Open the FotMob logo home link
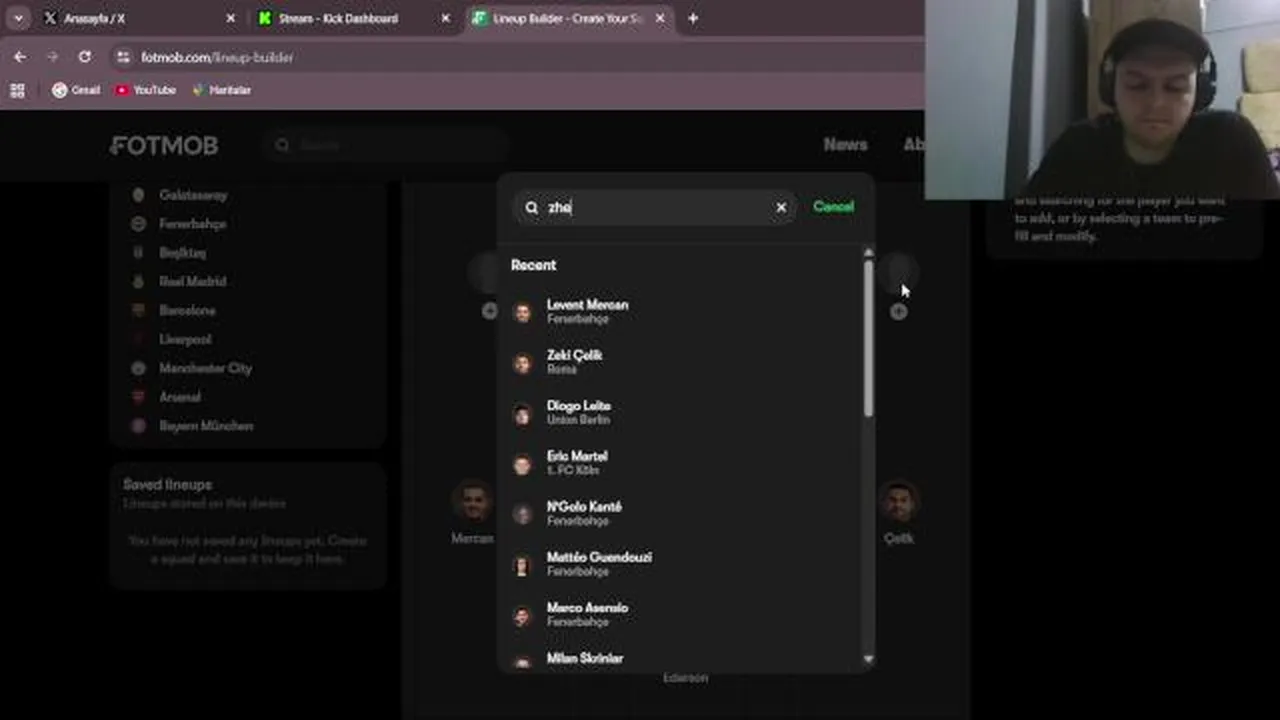The width and height of the screenshot is (1280, 720). pos(164,145)
